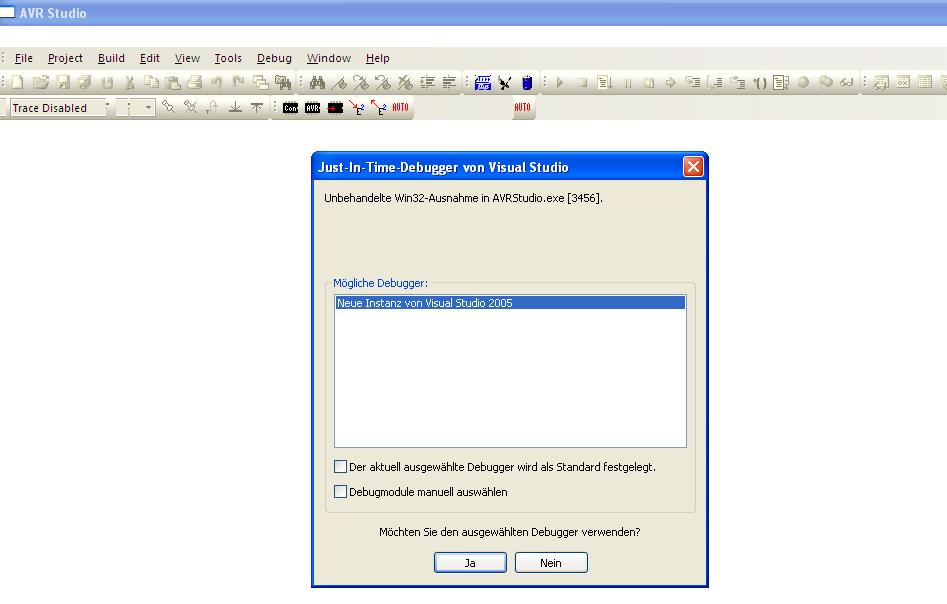
Task: Click the Run document-with-arrow icon
Action: pyautogui.click(x=605, y=82)
